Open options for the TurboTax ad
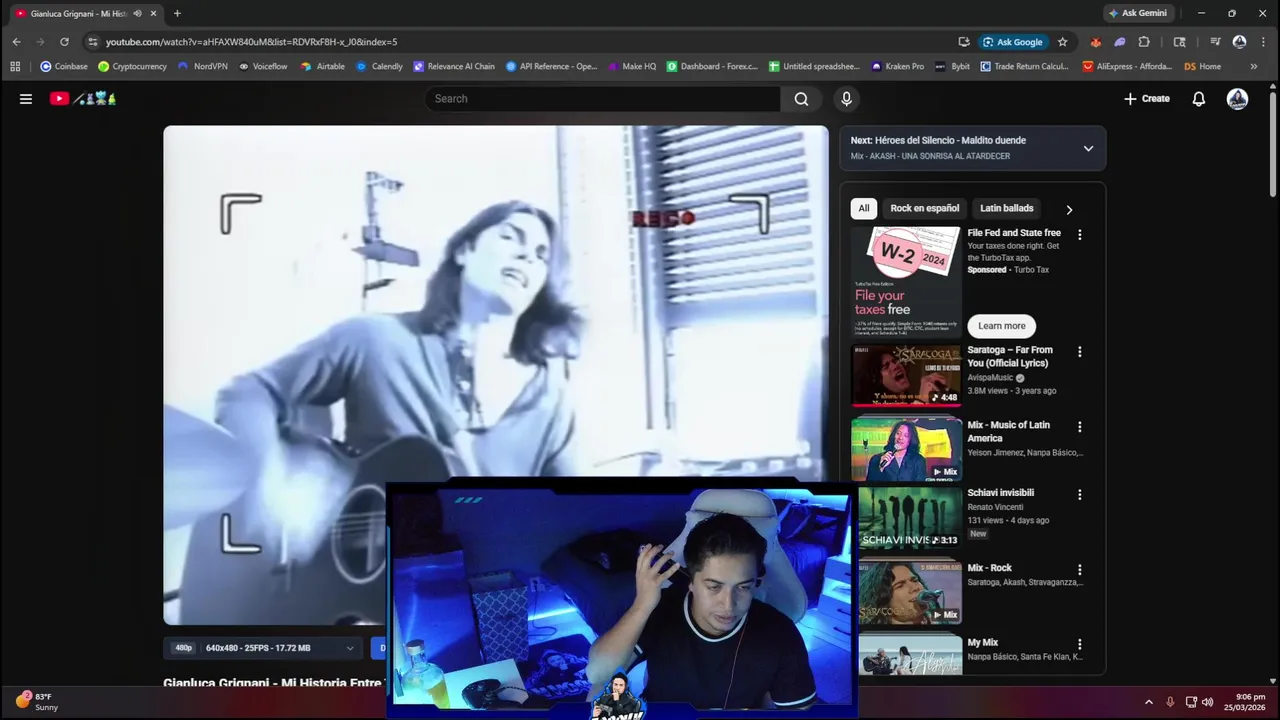Screen dimensions: 1280x720 (1079, 235)
